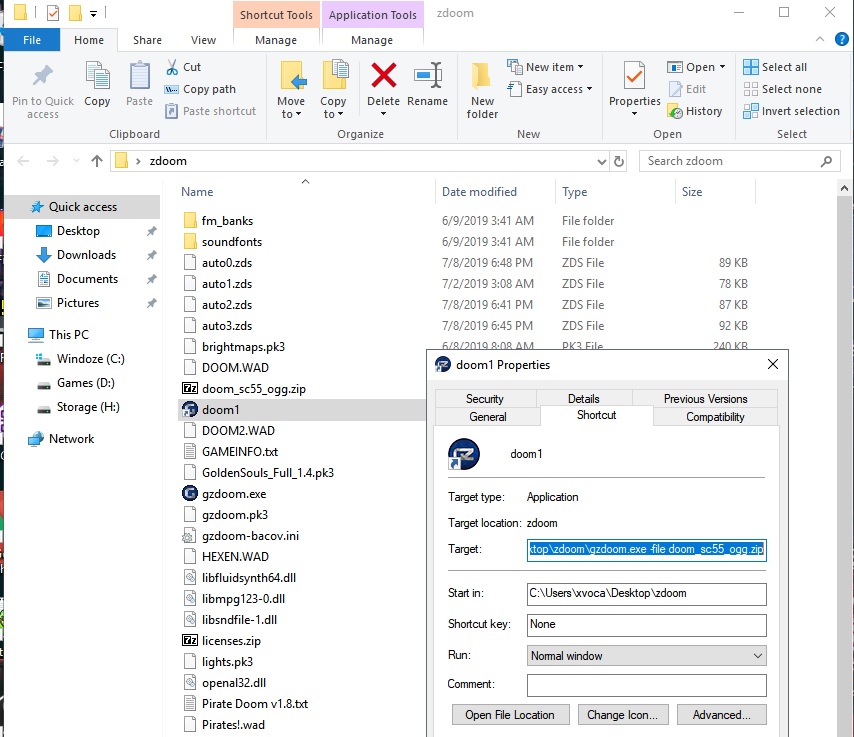Expand the Delete options arrow
Screen dimensions: 854x737
pyautogui.click(x=383, y=114)
